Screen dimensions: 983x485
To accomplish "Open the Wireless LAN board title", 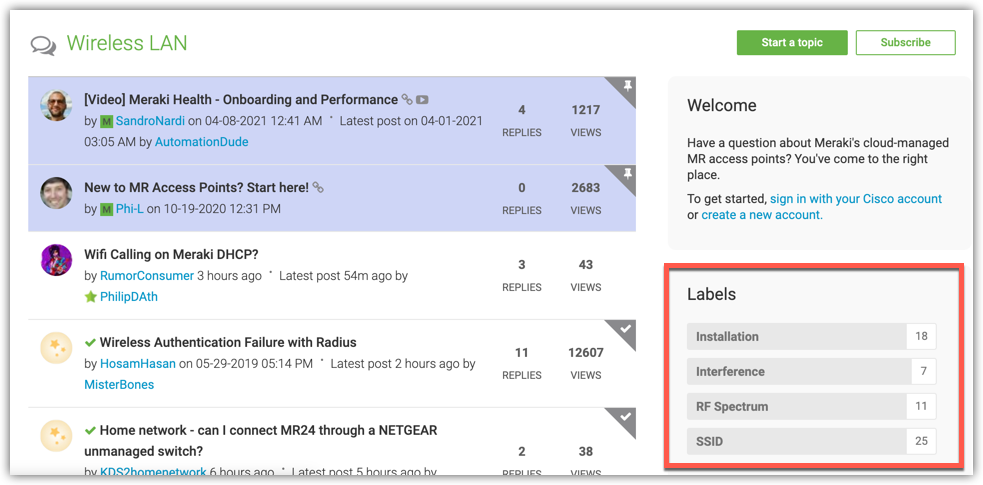I will (x=127, y=43).
